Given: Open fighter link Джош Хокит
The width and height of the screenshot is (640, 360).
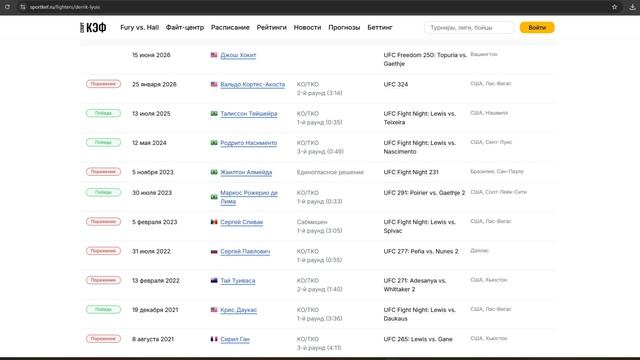Looking at the screenshot, I should (238, 55).
